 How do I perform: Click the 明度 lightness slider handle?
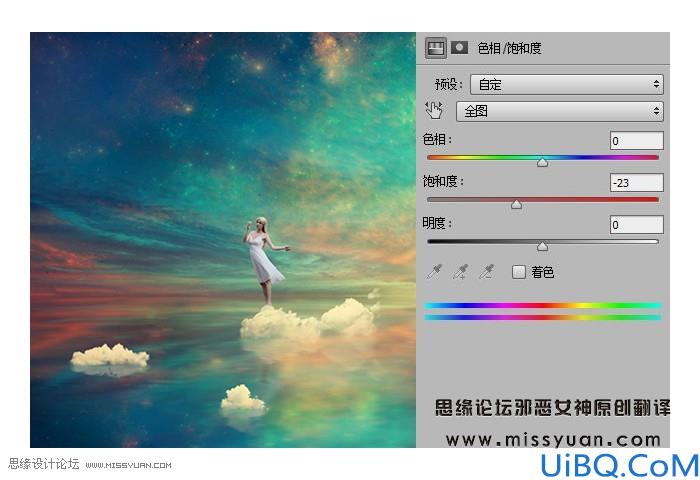pos(542,246)
